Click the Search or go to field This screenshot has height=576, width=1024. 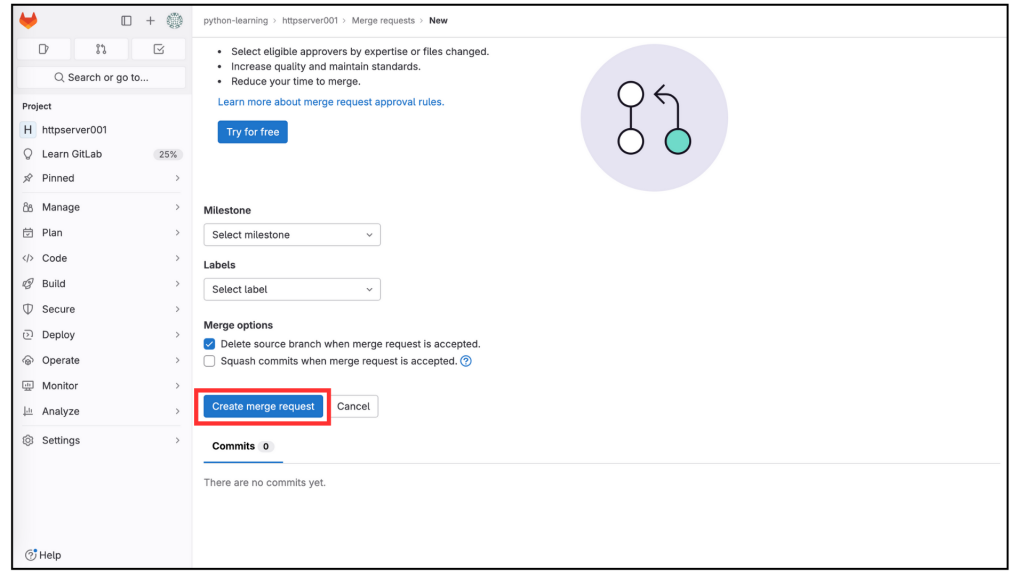coord(101,77)
